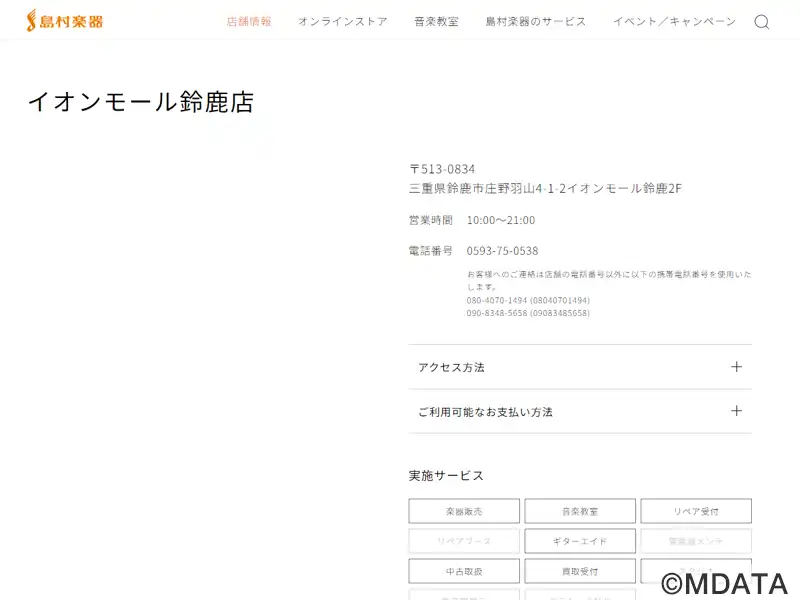This screenshot has width=800, height=600.
Task: Click the address line 三重県鈴鹿市庄野羽山4-1-2
Action: tap(488, 189)
